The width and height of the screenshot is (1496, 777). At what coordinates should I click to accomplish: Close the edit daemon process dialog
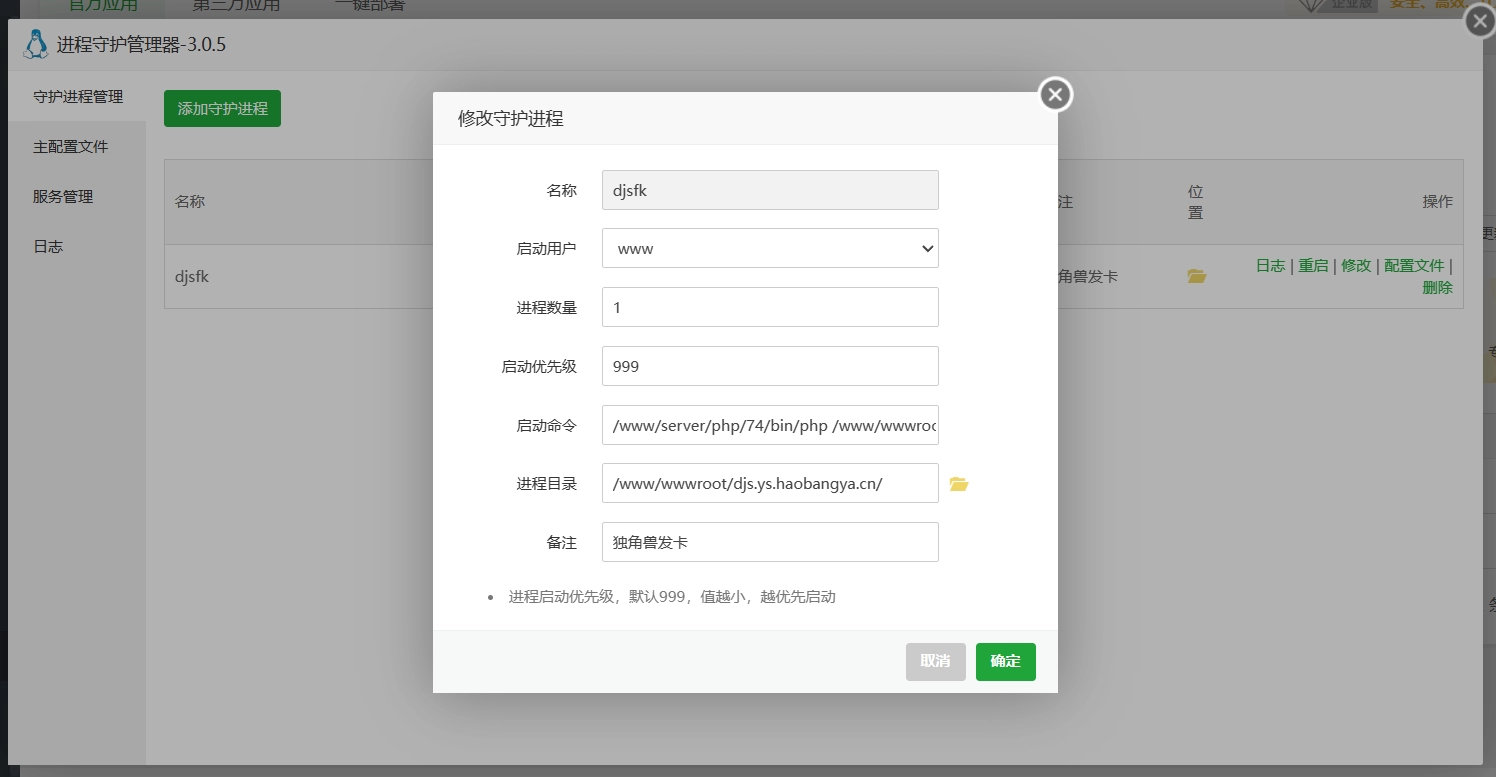(1055, 95)
